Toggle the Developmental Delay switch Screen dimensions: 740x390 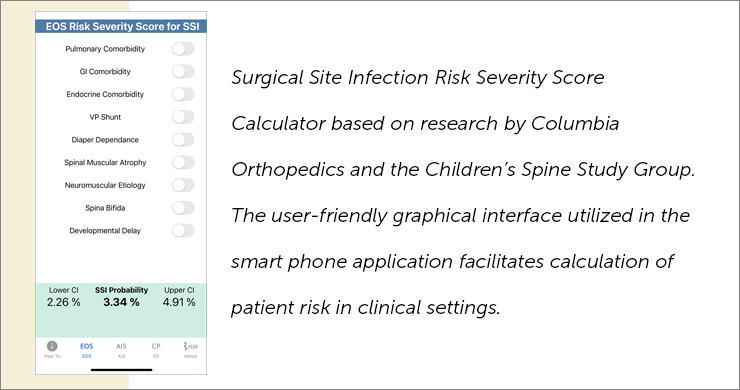coord(183,230)
